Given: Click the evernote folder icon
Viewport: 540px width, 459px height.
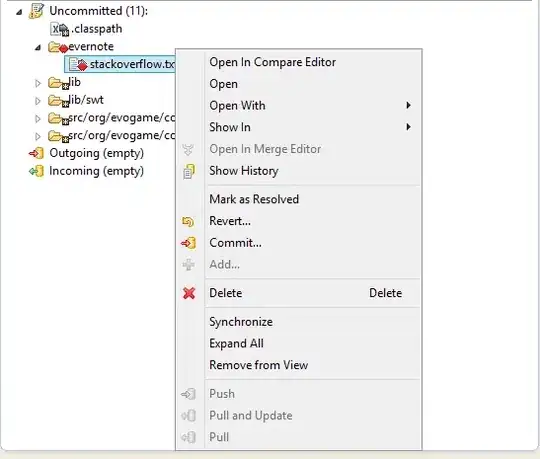Looking at the screenshot, I should 58,47.
